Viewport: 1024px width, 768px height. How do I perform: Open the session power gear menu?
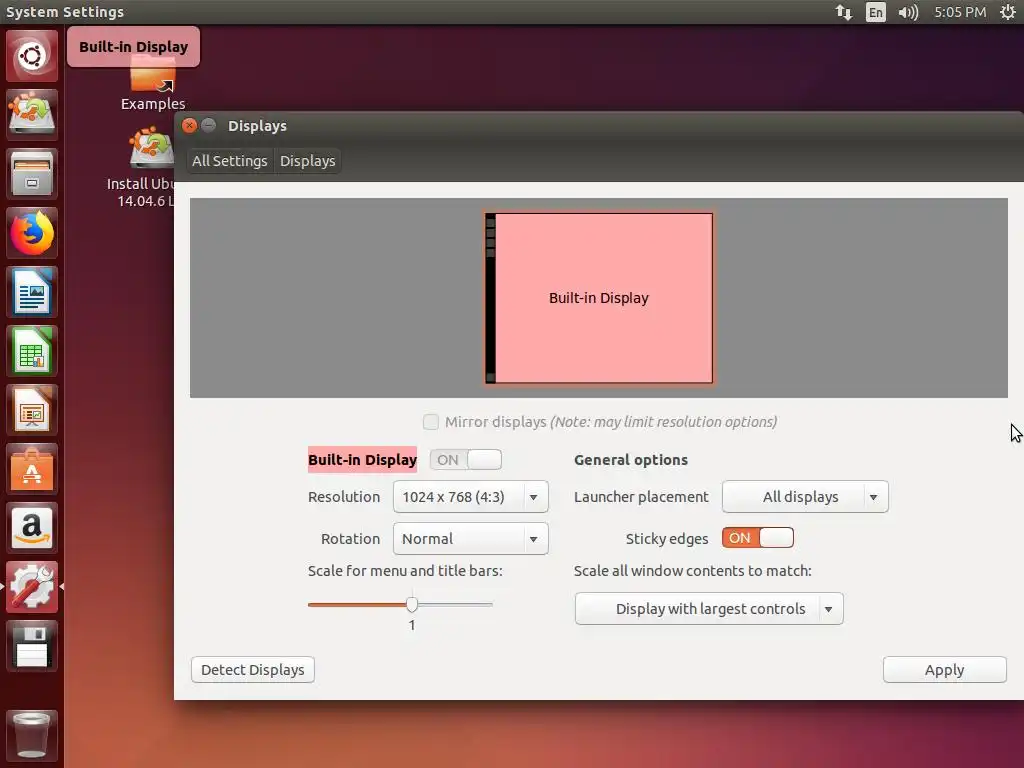tap(1008, 12)
